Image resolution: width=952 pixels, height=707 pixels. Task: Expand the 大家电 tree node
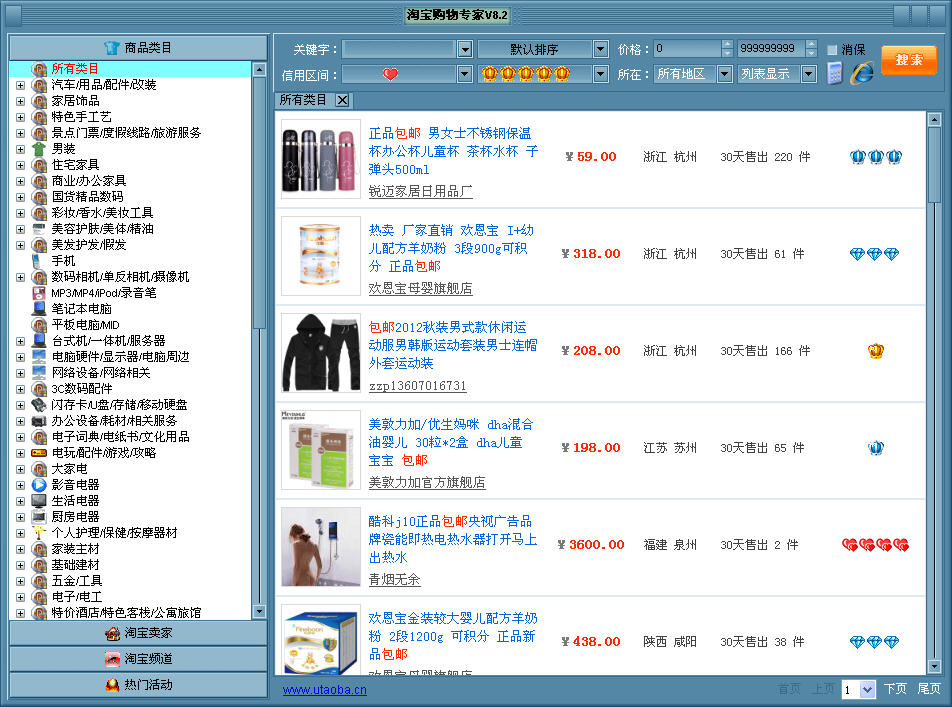coord(20,469)
